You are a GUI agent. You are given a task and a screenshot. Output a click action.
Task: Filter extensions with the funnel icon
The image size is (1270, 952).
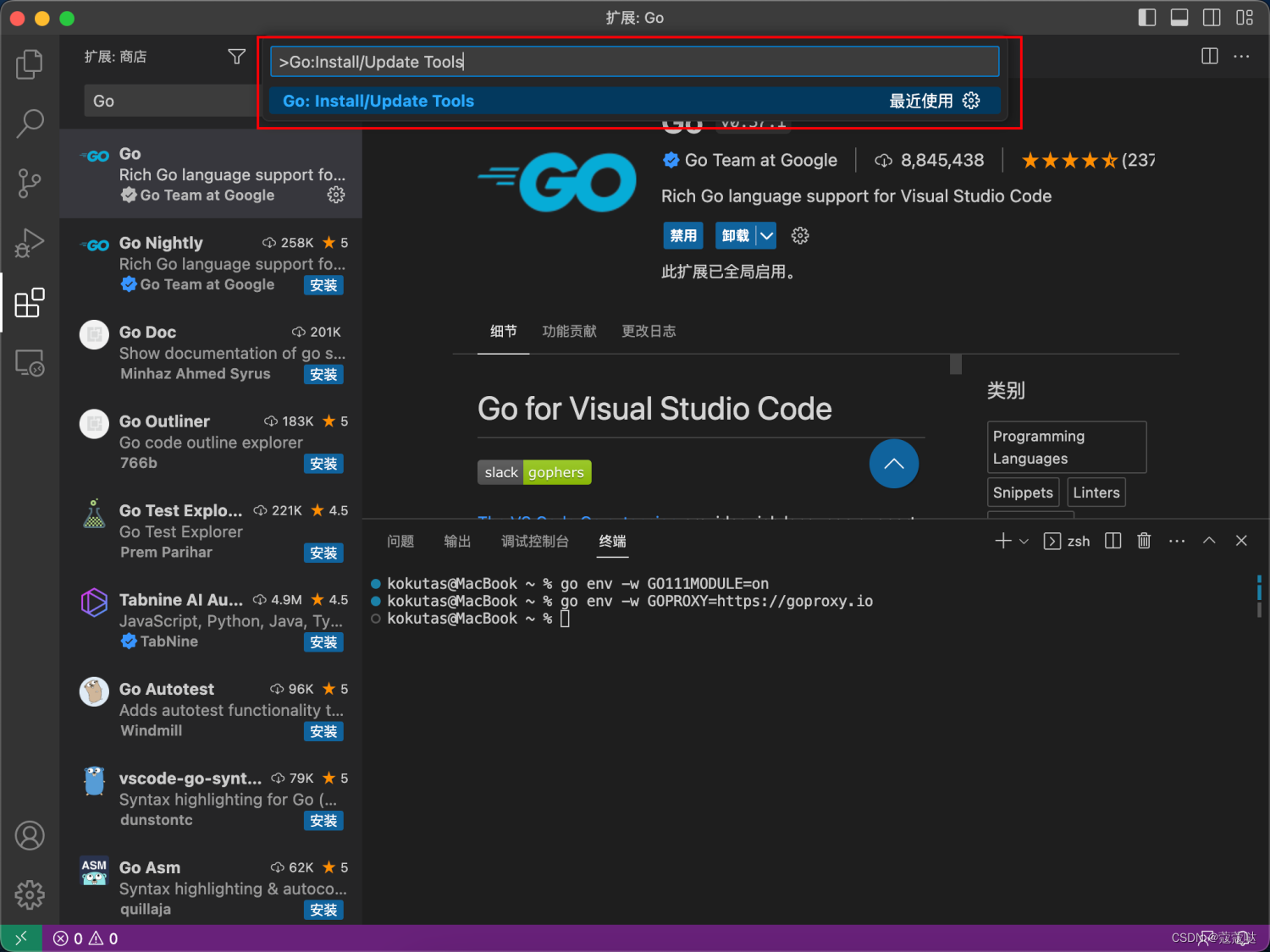pos(237,57)
